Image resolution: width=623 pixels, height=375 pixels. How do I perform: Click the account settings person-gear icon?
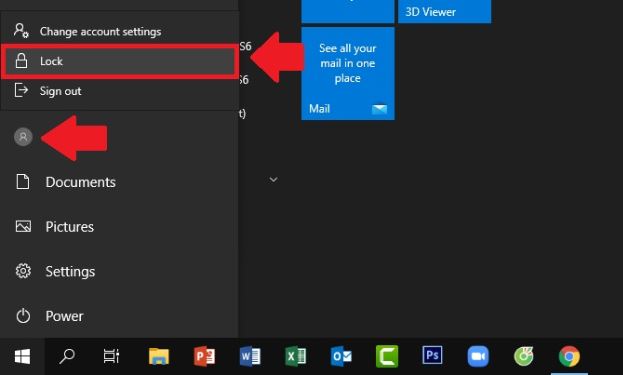coord(21,31)
